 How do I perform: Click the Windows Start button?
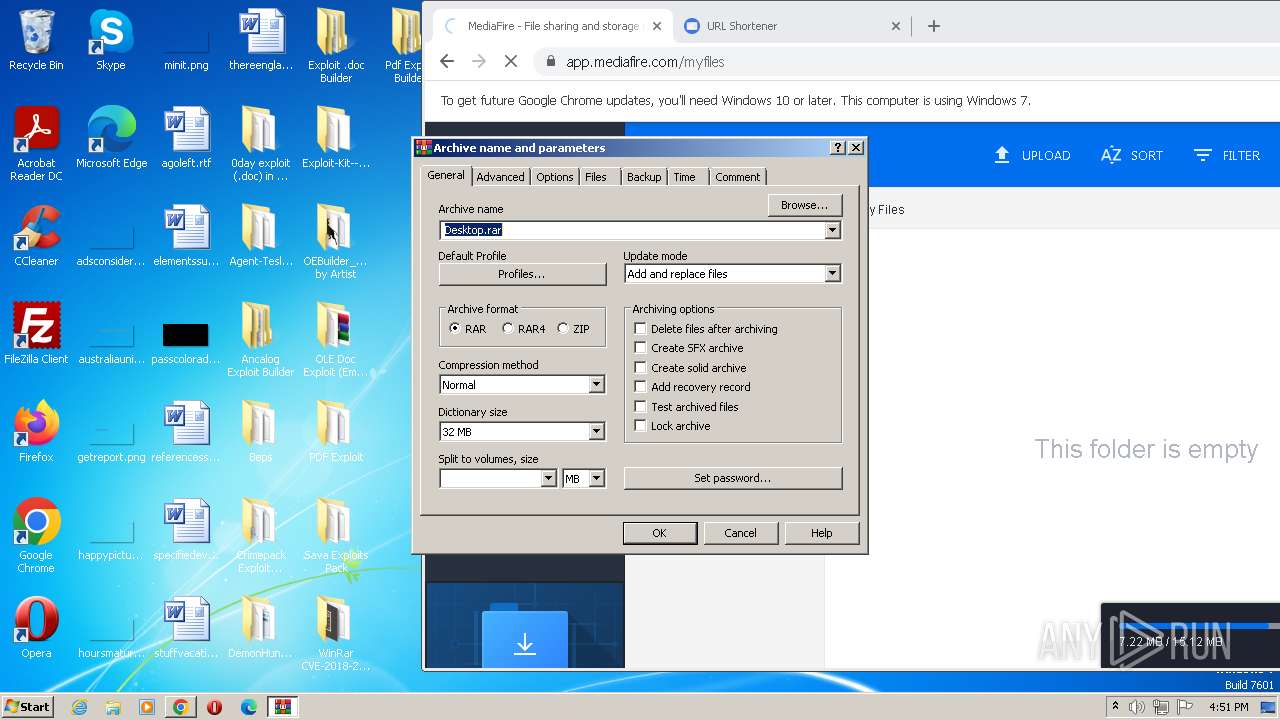27,707
